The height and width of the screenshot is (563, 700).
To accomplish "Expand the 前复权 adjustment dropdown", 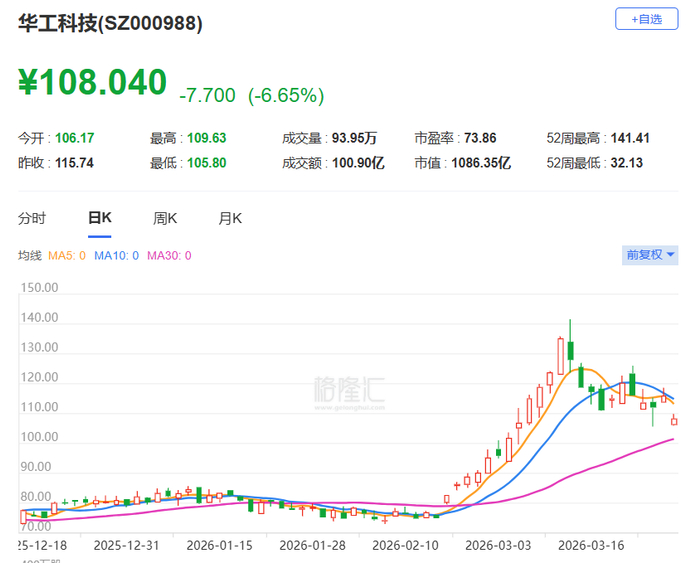I will tap(650, 255).
